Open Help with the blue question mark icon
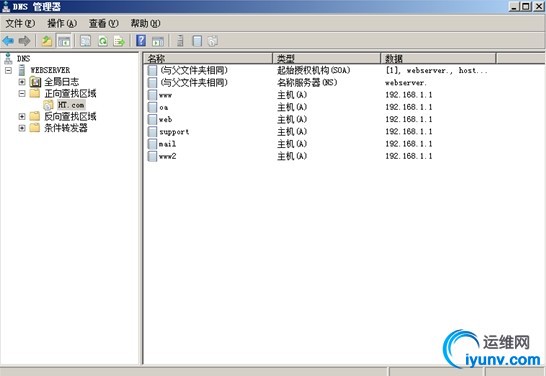Image resolution: width=546 pixels, height=376 pixels. (x=141, y=40)
